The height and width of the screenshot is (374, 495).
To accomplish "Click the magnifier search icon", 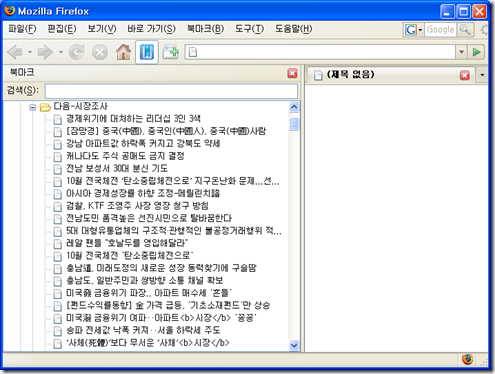I will (465, 30).
